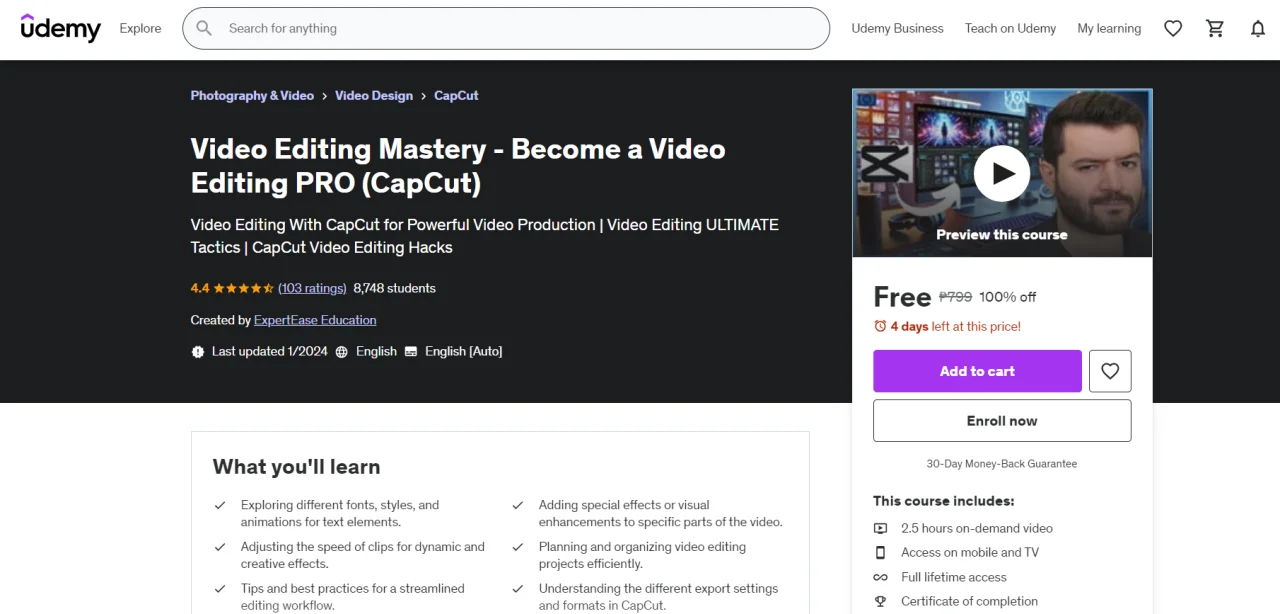This screenshot has height=614, width=1280.
Task: Click the star rating icons
Action: 243,288
